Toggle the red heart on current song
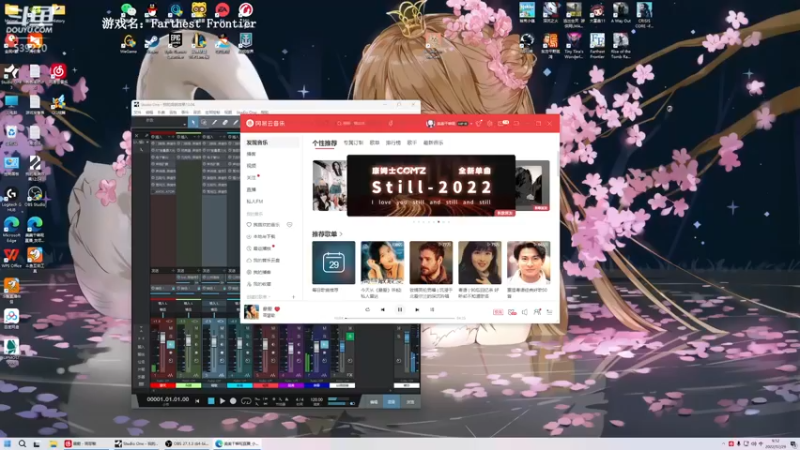The width and height of the screenshot is (800, 450). (277, 309)
